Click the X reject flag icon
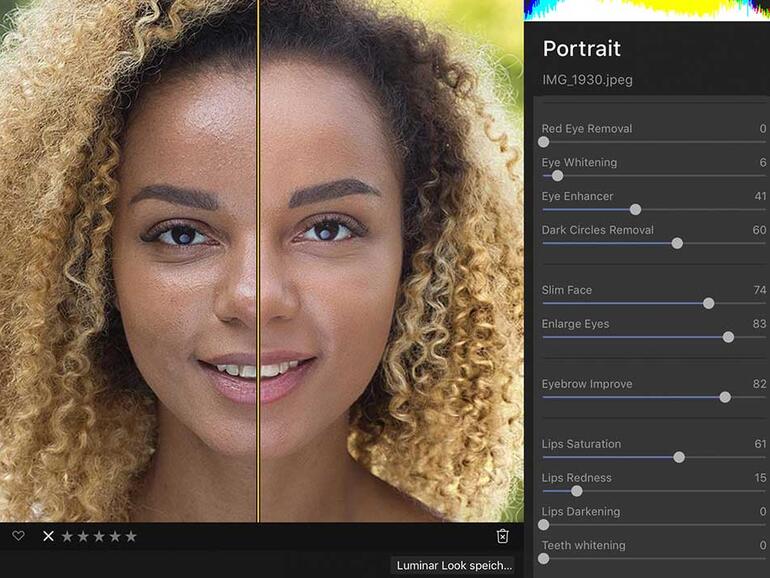This screenshot has width=770, height=578. tap(48, 536)
